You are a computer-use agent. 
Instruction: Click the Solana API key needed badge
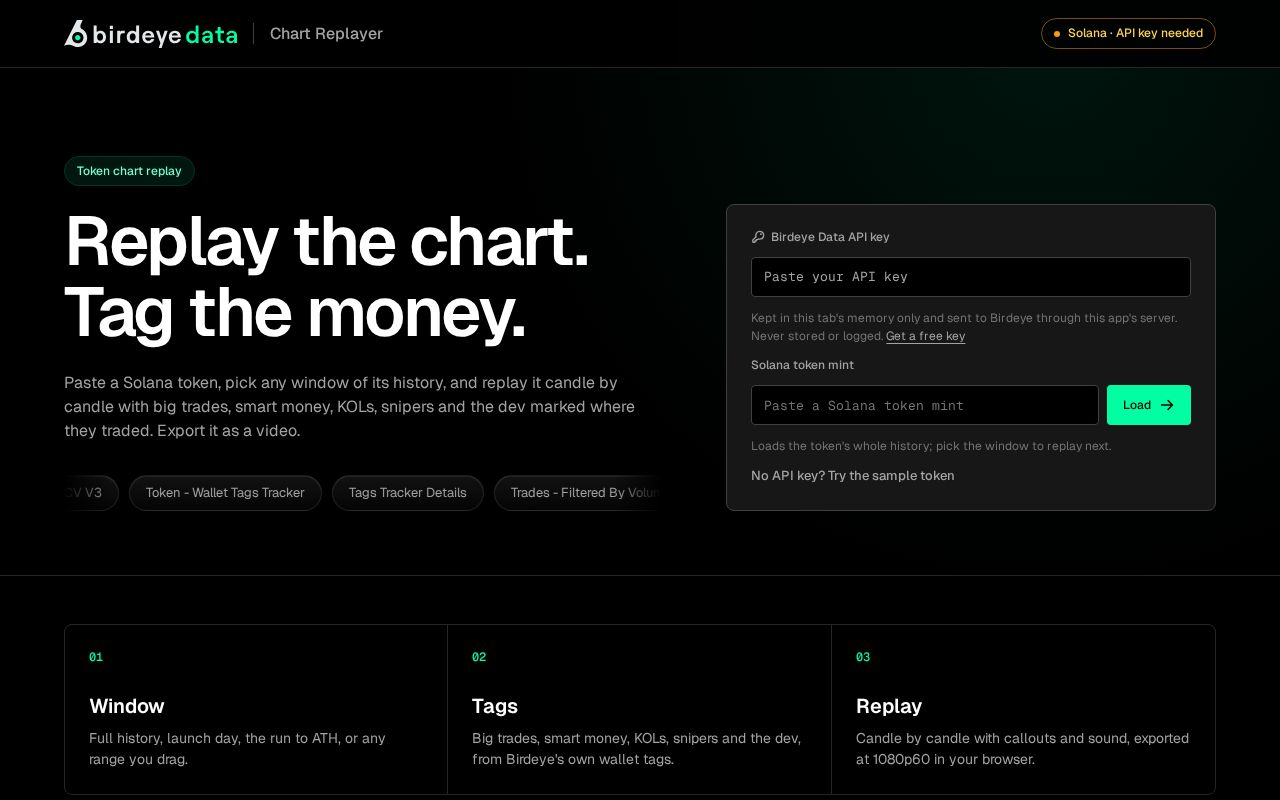1128,33
